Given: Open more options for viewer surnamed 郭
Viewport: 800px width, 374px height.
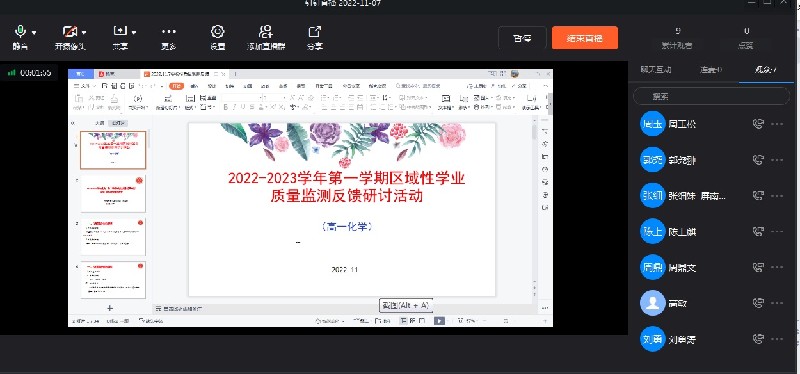Looking at the screenshot, I should pos(777,160).
